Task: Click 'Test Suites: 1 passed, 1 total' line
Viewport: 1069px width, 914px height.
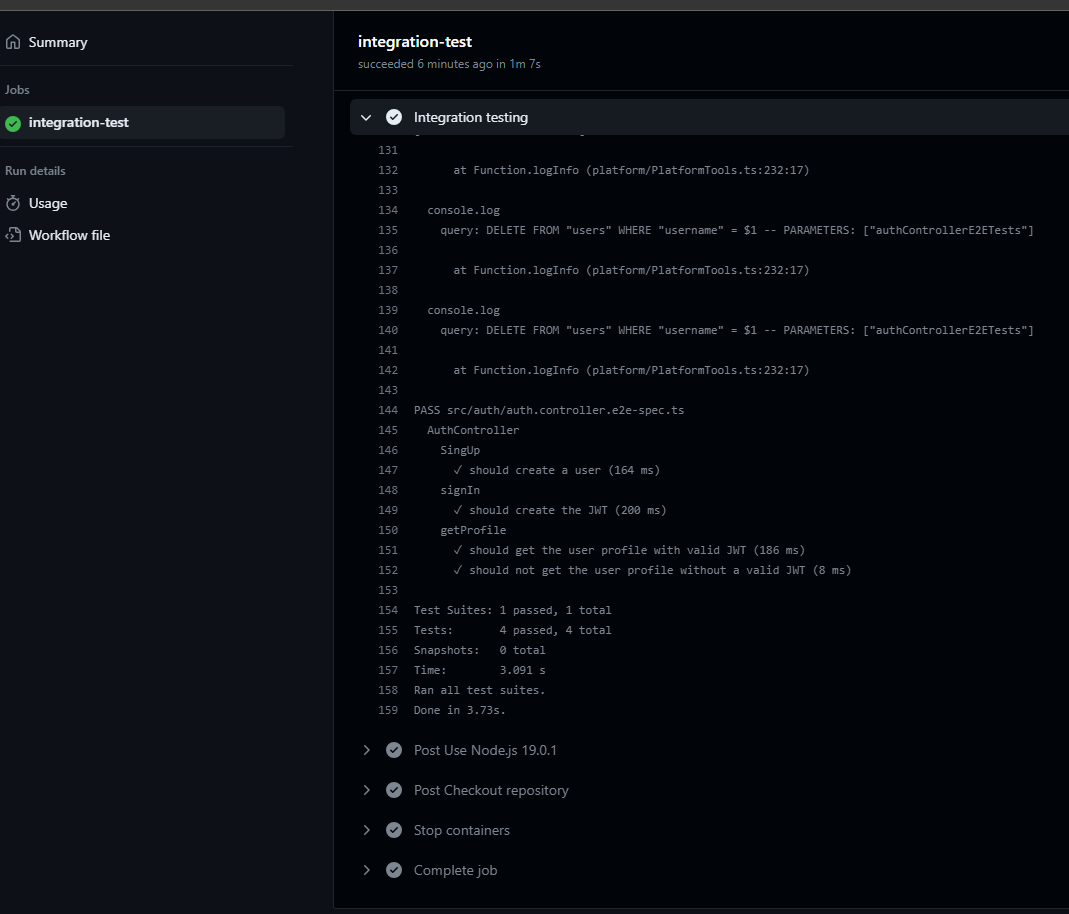Action: 513,610
